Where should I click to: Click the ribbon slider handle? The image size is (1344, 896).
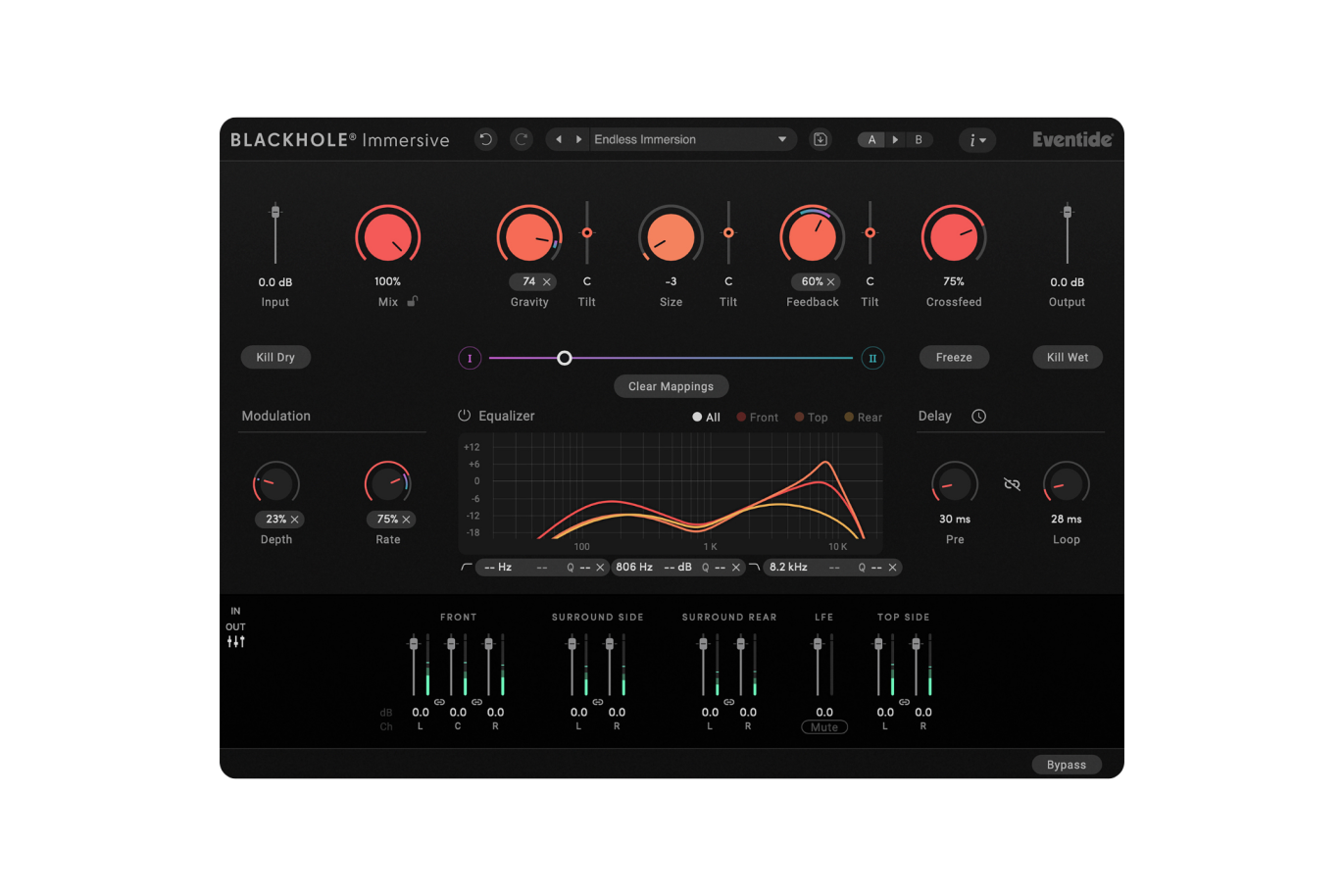click(x=565, y=359)
